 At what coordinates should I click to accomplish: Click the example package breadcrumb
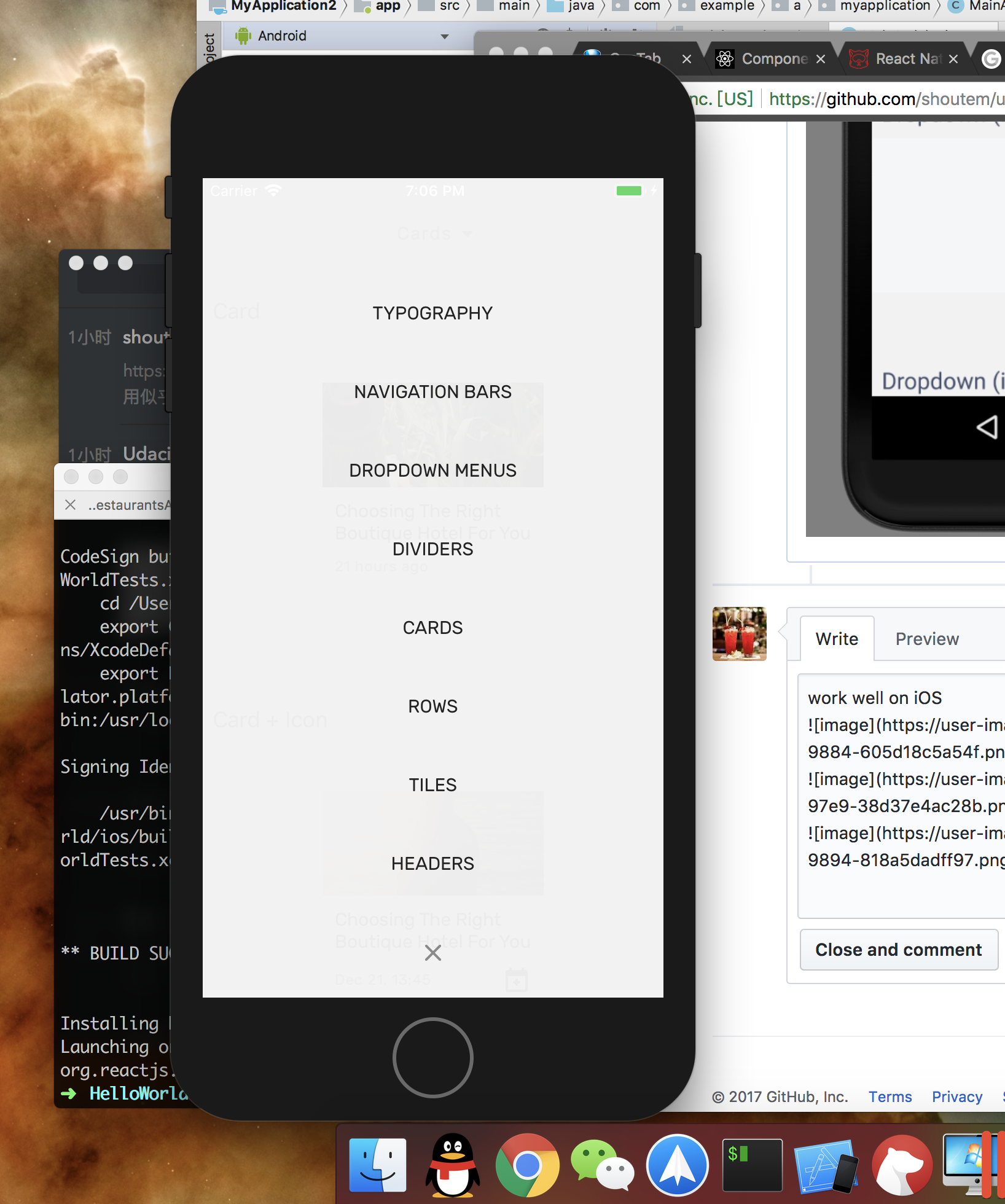click(x=716, y=6)
